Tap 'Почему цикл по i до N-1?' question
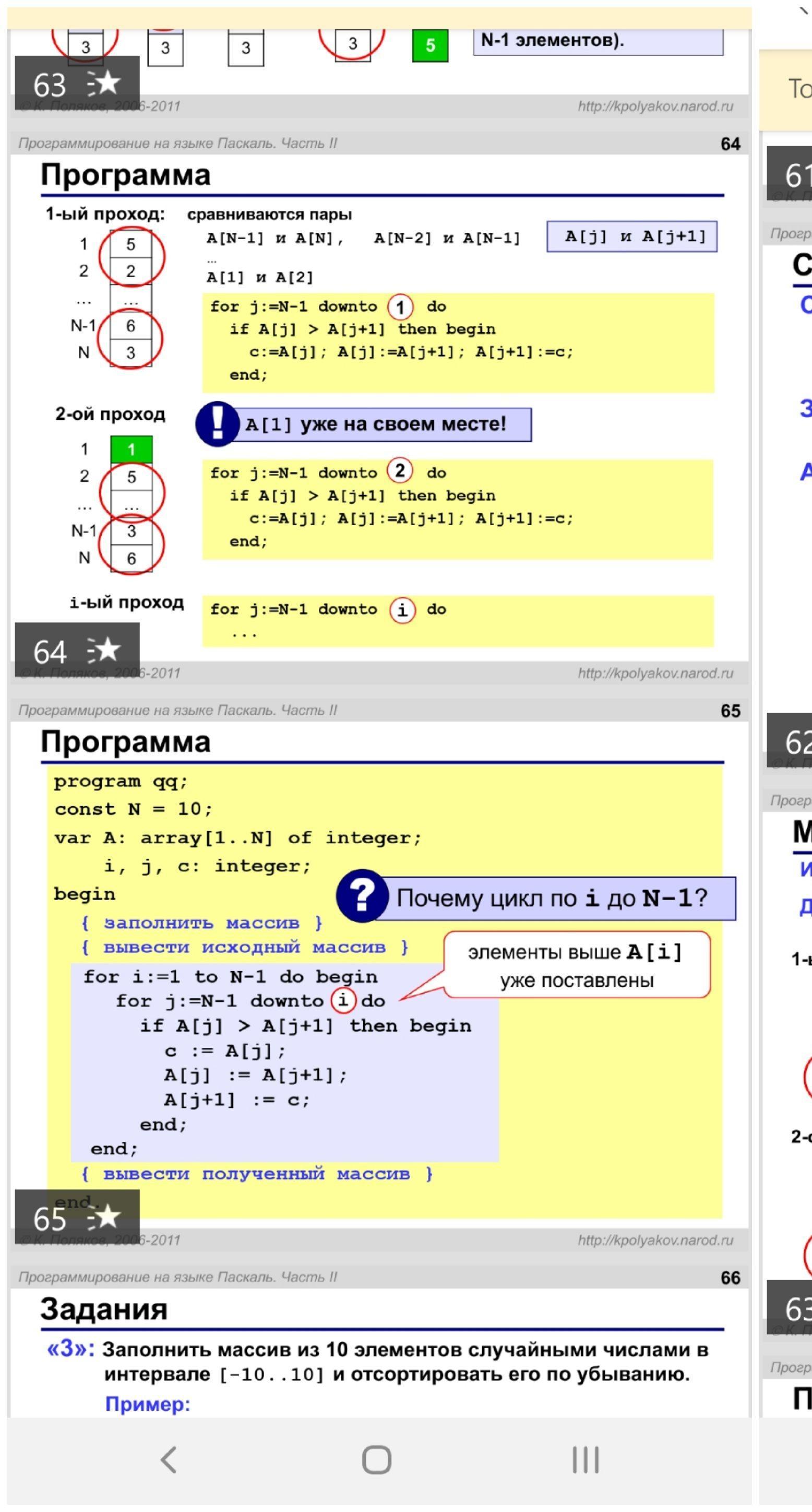 [x=552, y=898]
